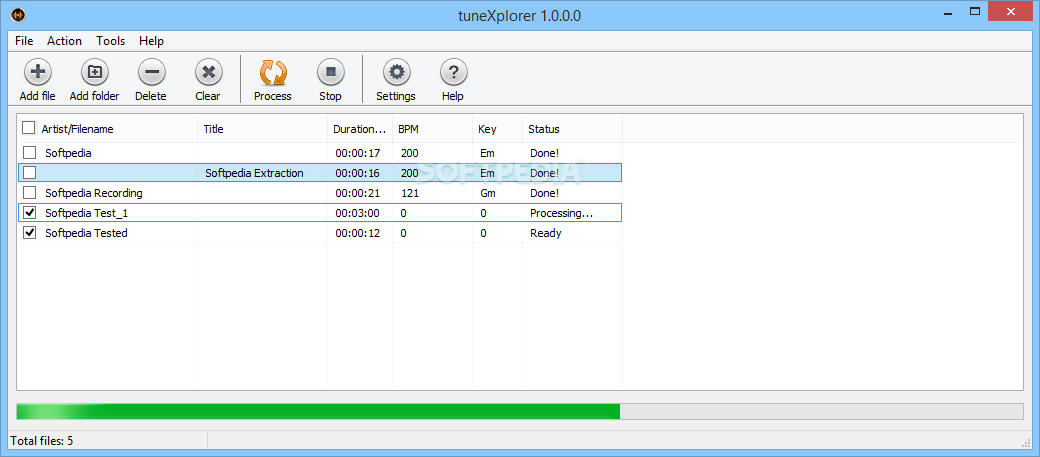Click the Delete toolbar icon
This screenshot has width=1040, height=457.
151,72
